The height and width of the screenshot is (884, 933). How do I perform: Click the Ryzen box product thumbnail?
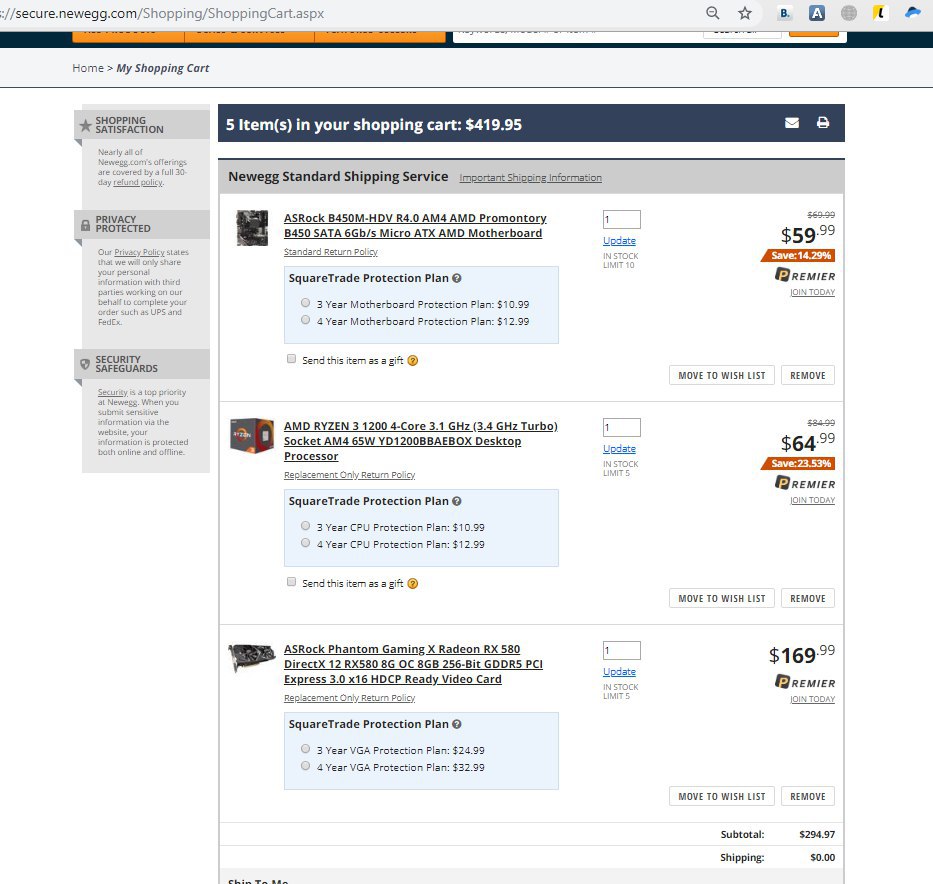(x=252, y=435)
